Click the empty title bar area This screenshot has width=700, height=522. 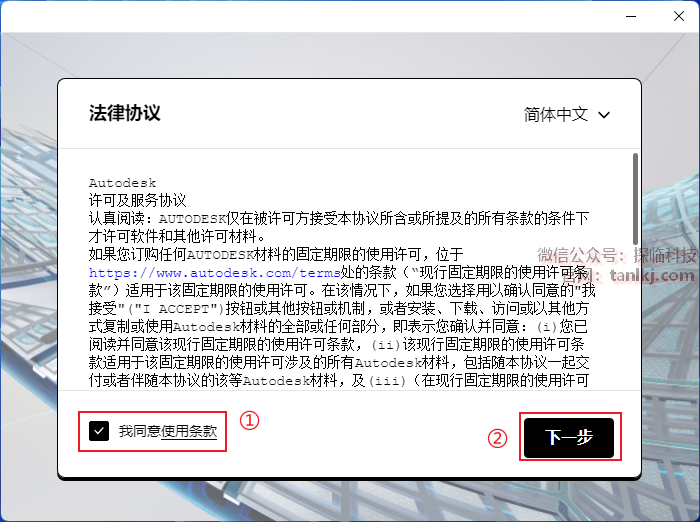pyautogui.click(x=300, y=16)
